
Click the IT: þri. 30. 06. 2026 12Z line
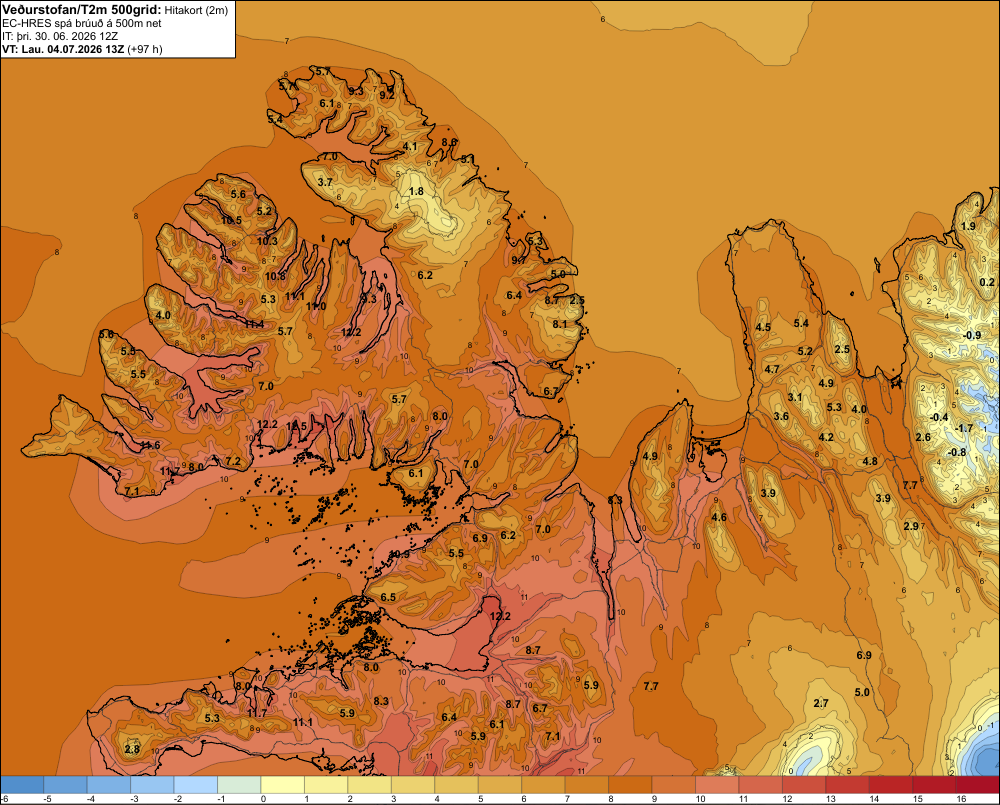click(x=60, y=36)
